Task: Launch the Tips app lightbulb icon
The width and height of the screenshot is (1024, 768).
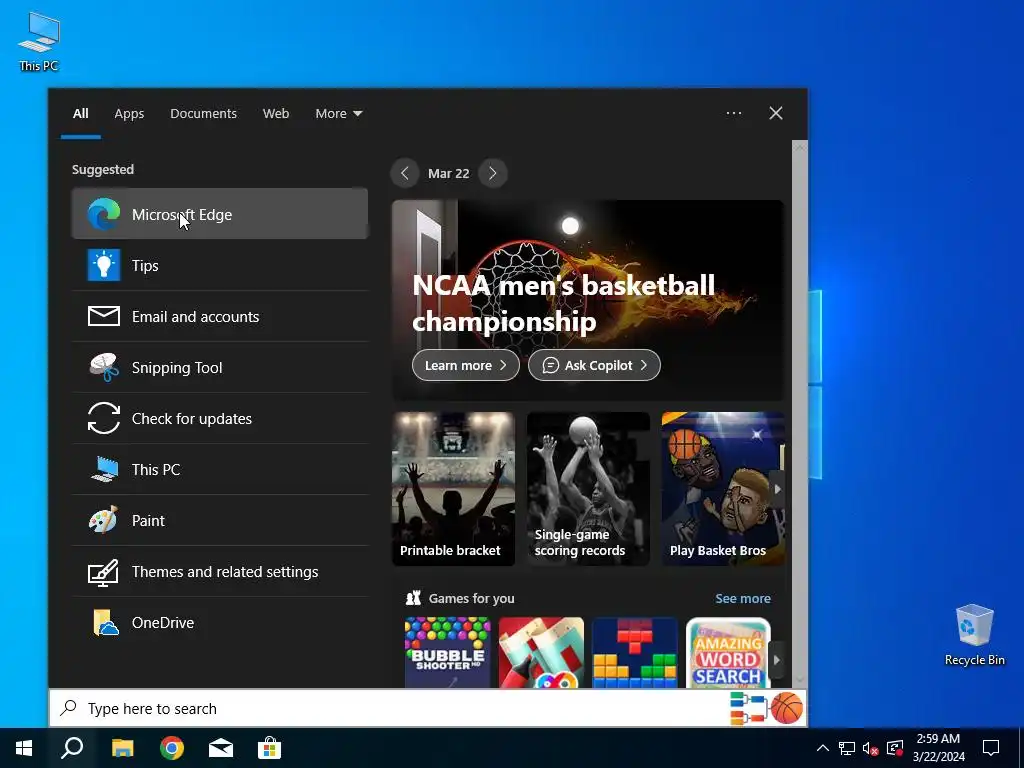Action: (x=104, y=265)
